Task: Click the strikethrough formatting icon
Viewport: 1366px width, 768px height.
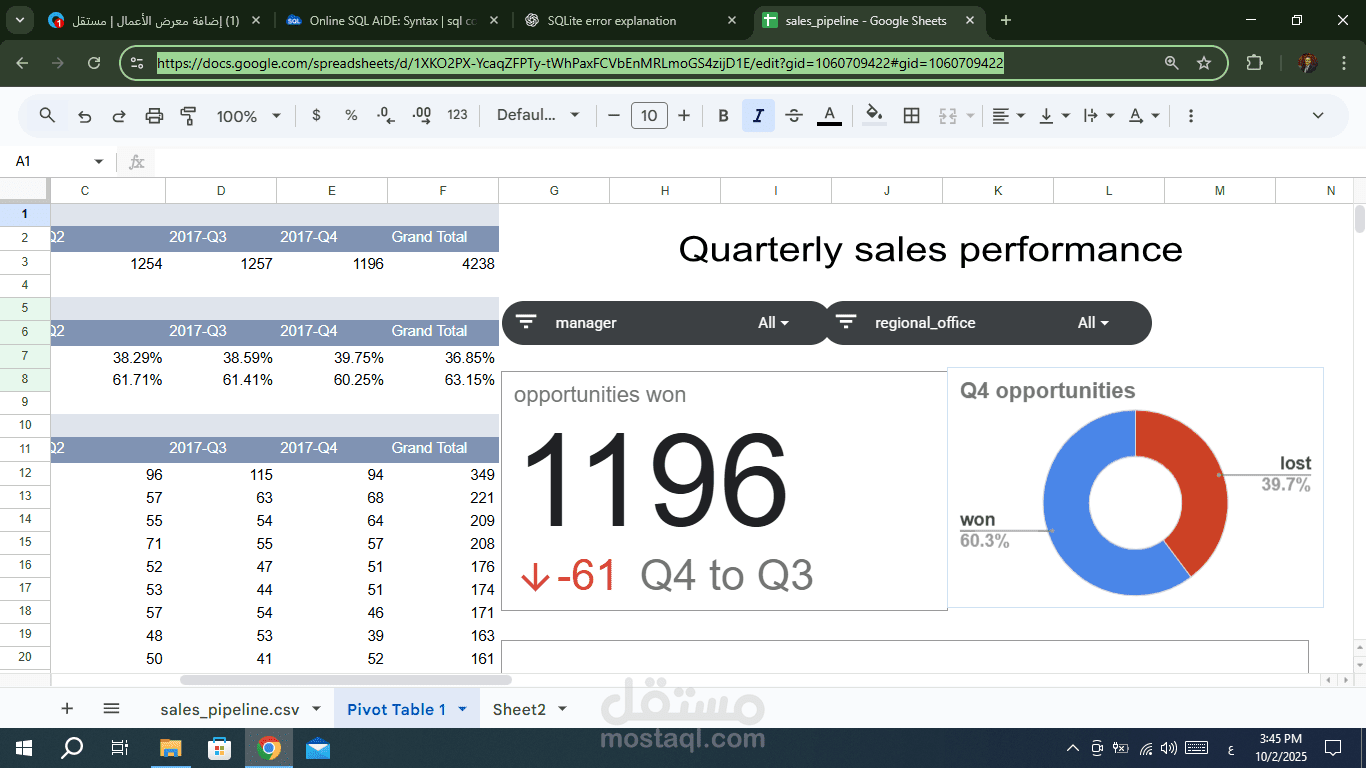Action: (793, 115)
